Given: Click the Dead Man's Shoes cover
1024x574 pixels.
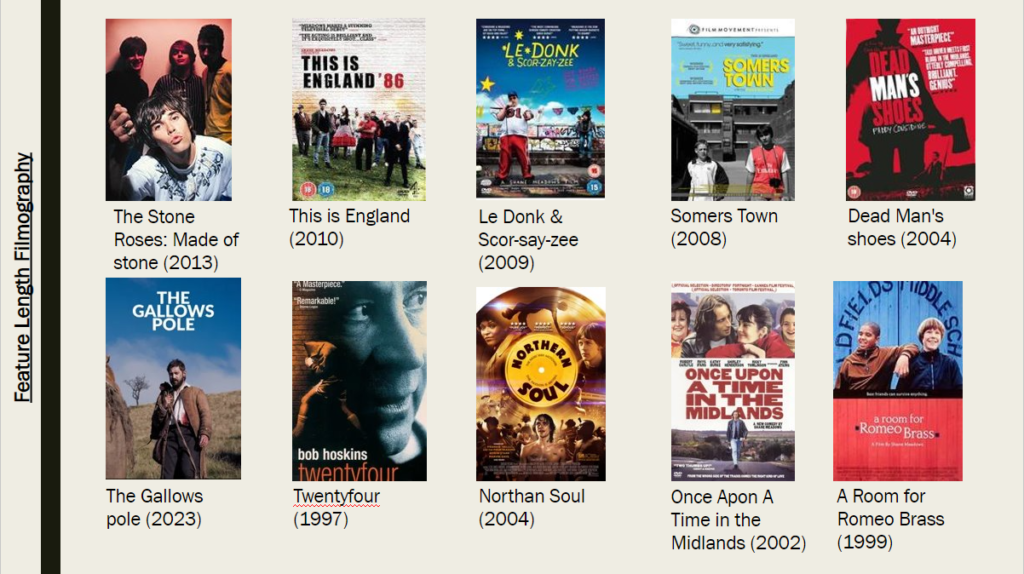Looking at the screenshot, I should [910, 109].
